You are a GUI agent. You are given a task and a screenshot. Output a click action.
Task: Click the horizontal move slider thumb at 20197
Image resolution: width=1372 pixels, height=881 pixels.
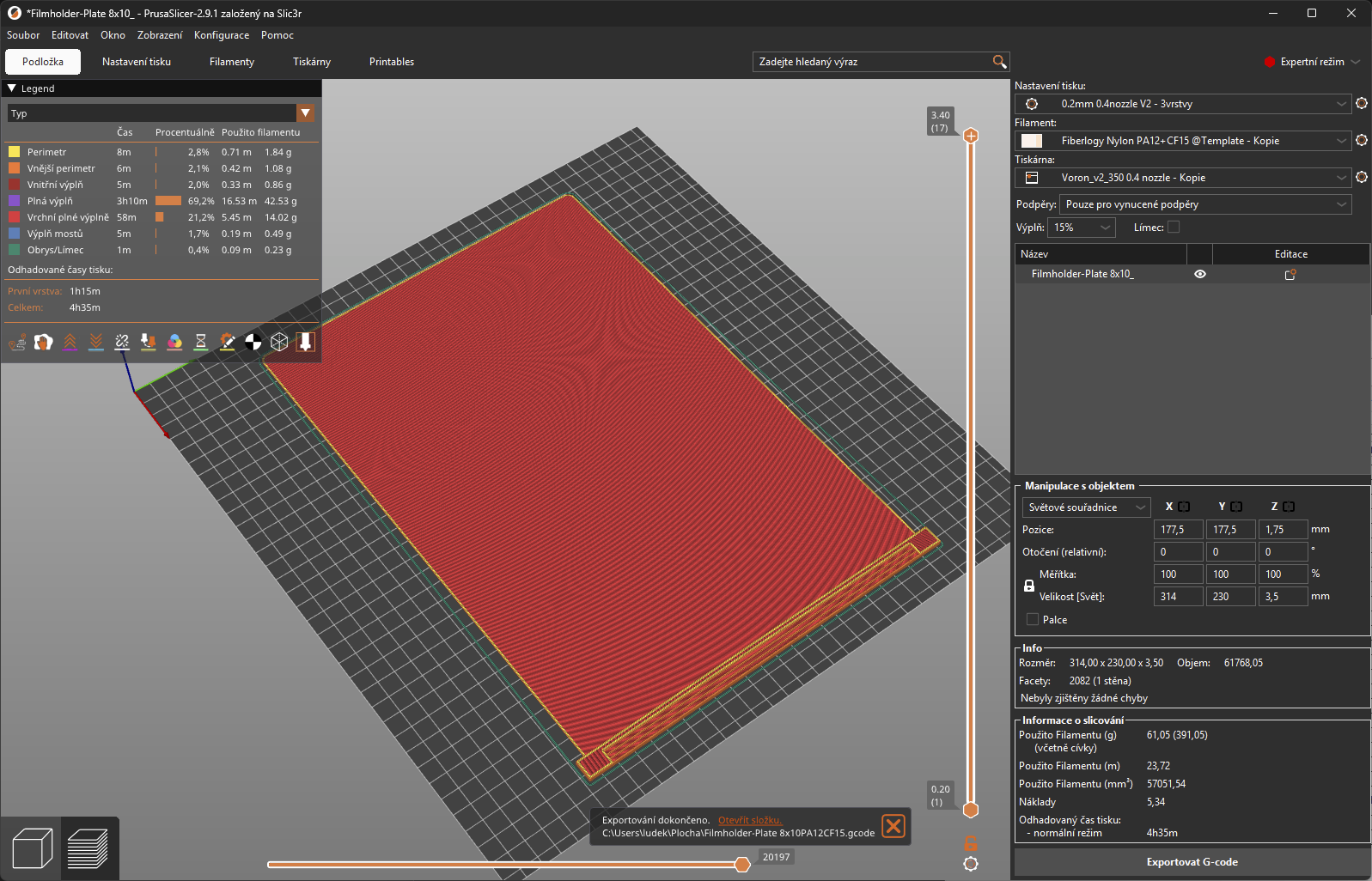click(742, 865)
